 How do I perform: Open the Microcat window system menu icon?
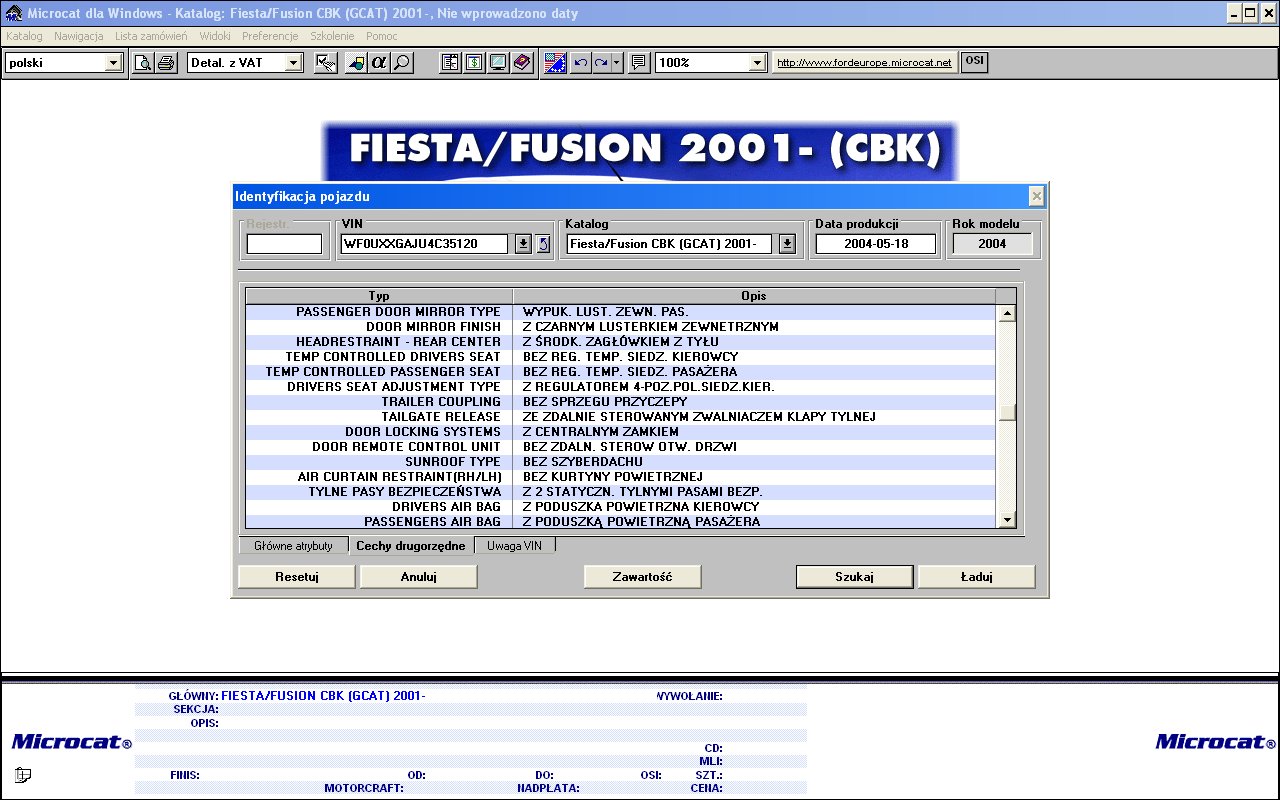click(14, 13)
